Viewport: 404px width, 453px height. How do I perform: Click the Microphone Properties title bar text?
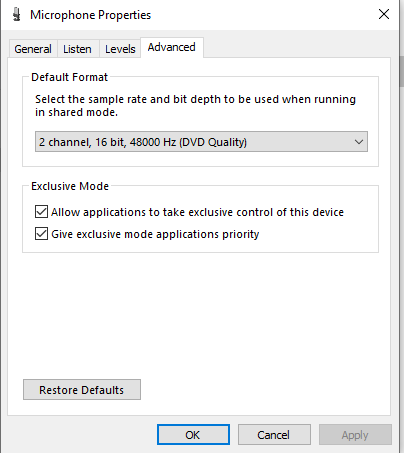click(91, 15)
